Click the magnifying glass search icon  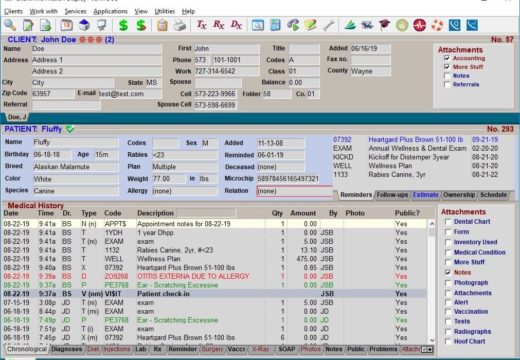[10, 25]
